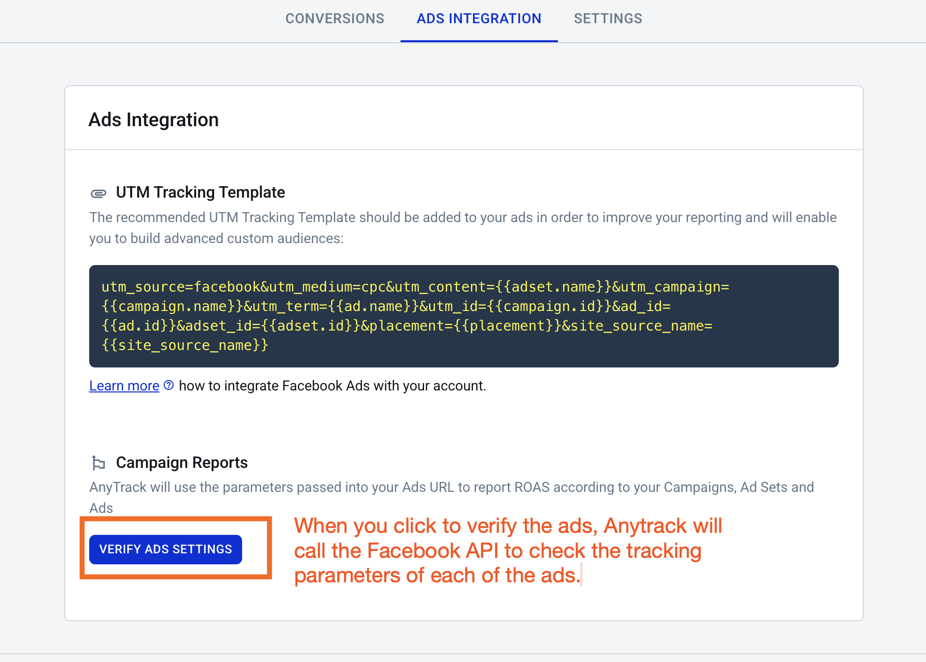
Task: Select the Ads Integration tab
Action: (479, 18)
